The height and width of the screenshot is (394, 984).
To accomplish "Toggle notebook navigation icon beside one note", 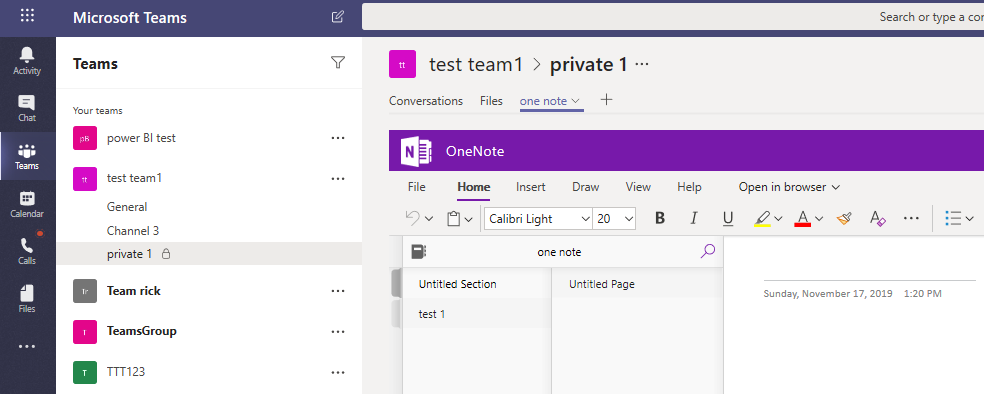I will [419, 252].
